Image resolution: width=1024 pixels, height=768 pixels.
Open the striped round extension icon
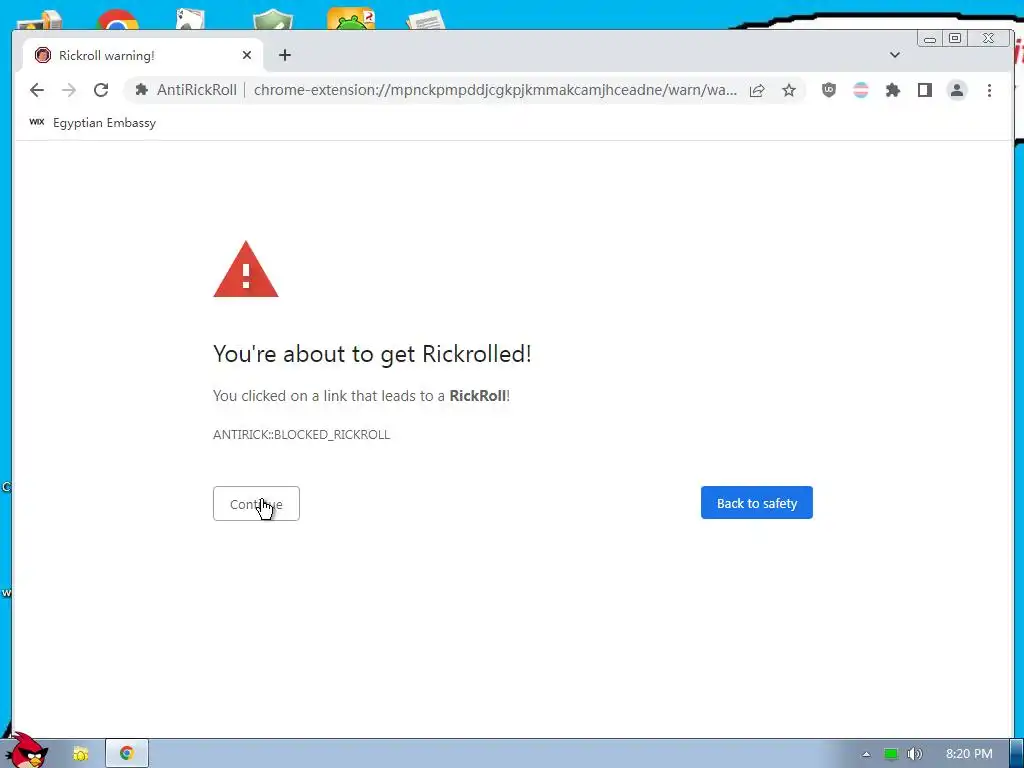(x=861, y=90)
